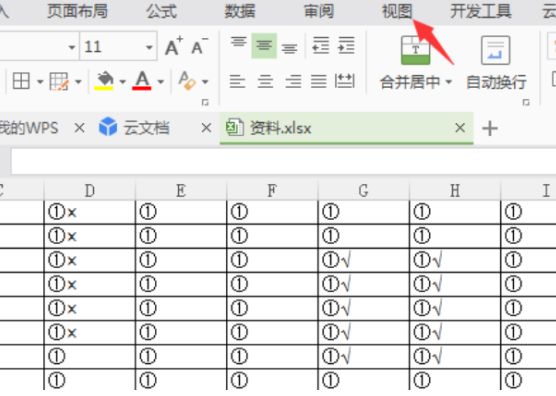This screenshot has height=396, width=556.
Task: Switch to 云文档 tab
Action: click(146, 128)
